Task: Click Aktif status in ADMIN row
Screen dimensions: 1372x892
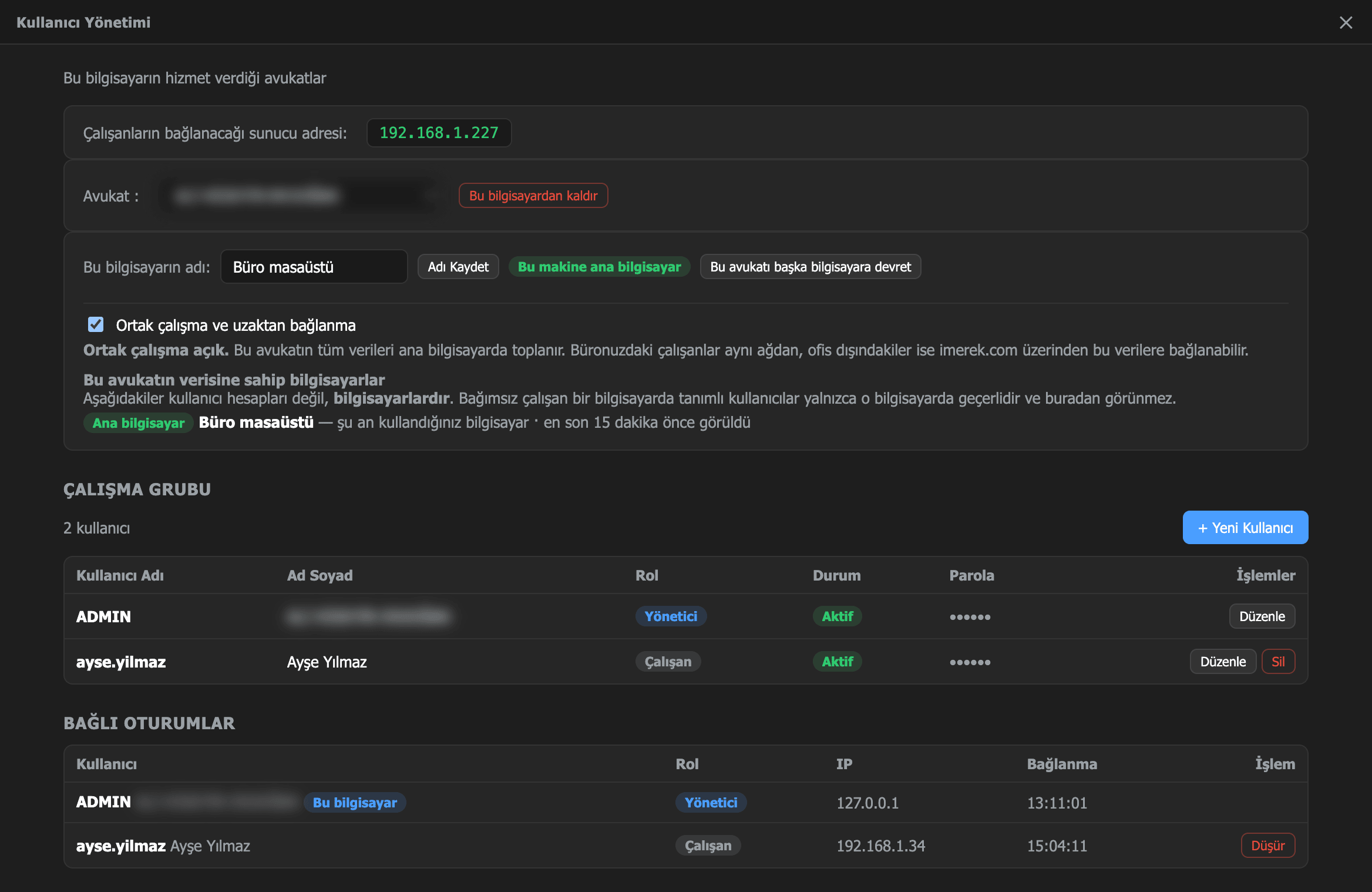Action: (x=837, y=616)
